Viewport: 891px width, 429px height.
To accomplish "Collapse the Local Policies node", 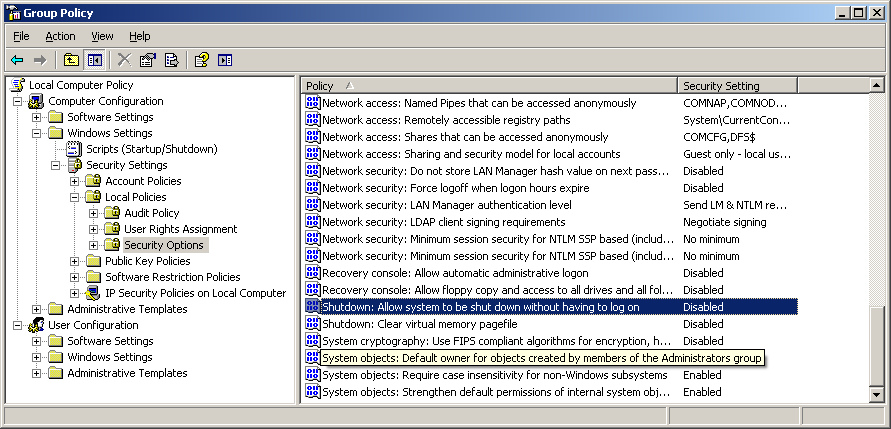I will point(75,197).
